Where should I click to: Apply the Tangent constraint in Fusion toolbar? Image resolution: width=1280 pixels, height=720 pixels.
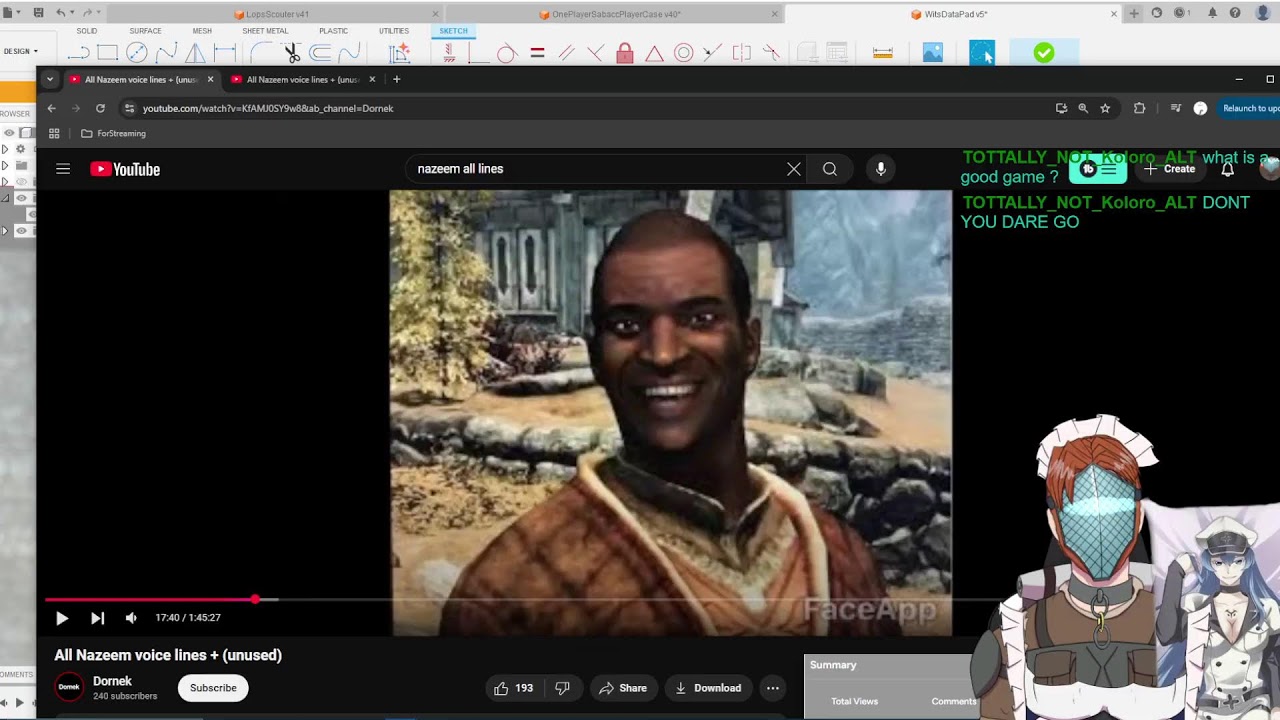506,53
